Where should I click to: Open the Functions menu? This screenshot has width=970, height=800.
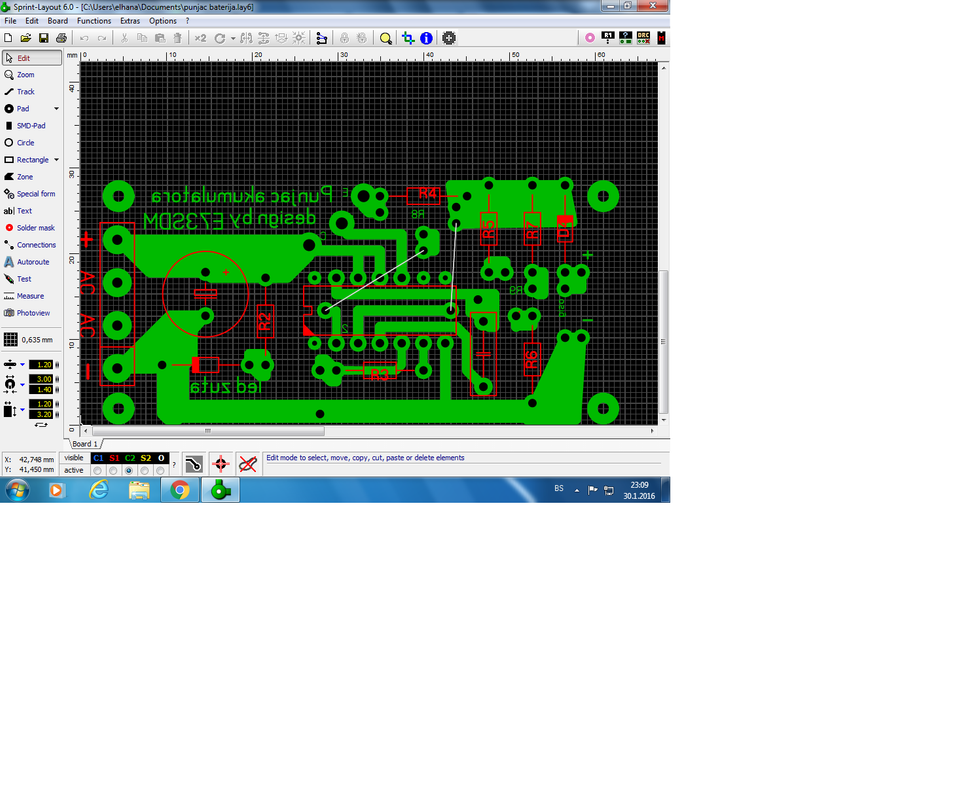click(x=94, y=21)
